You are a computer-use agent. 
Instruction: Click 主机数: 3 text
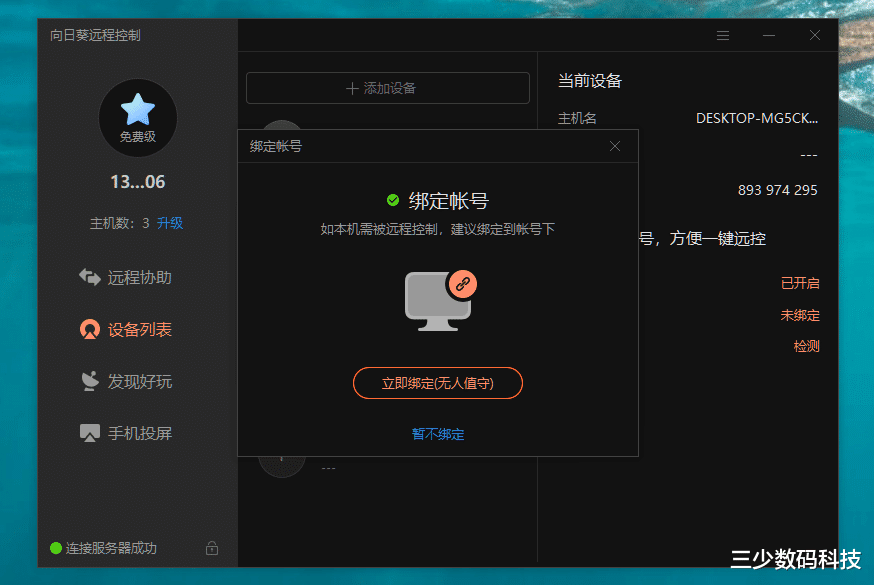pyautogui.click(x=119, y=223)
